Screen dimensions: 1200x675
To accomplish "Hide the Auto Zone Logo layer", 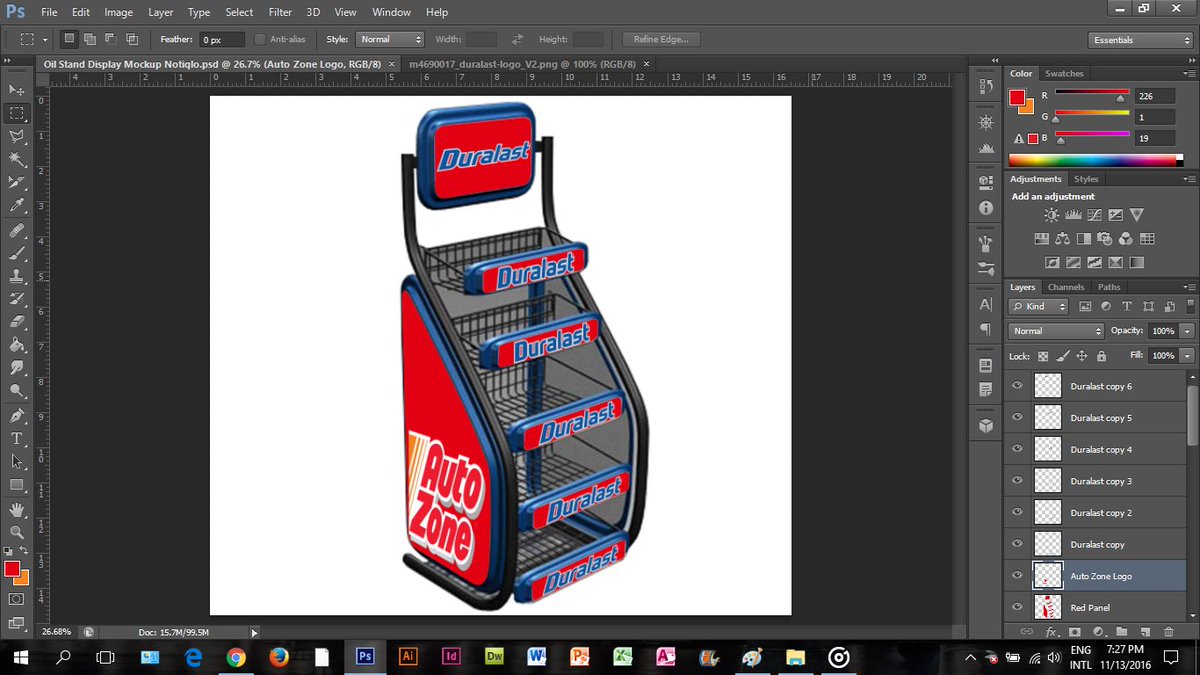I will pos(1018,575).
